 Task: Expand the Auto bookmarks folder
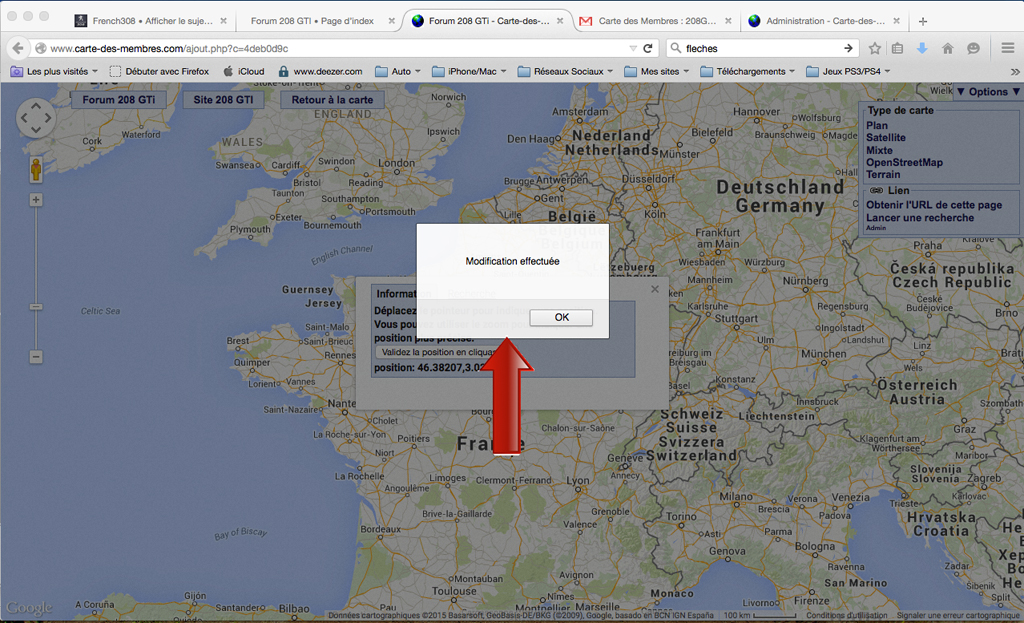(x=398, y=71)
